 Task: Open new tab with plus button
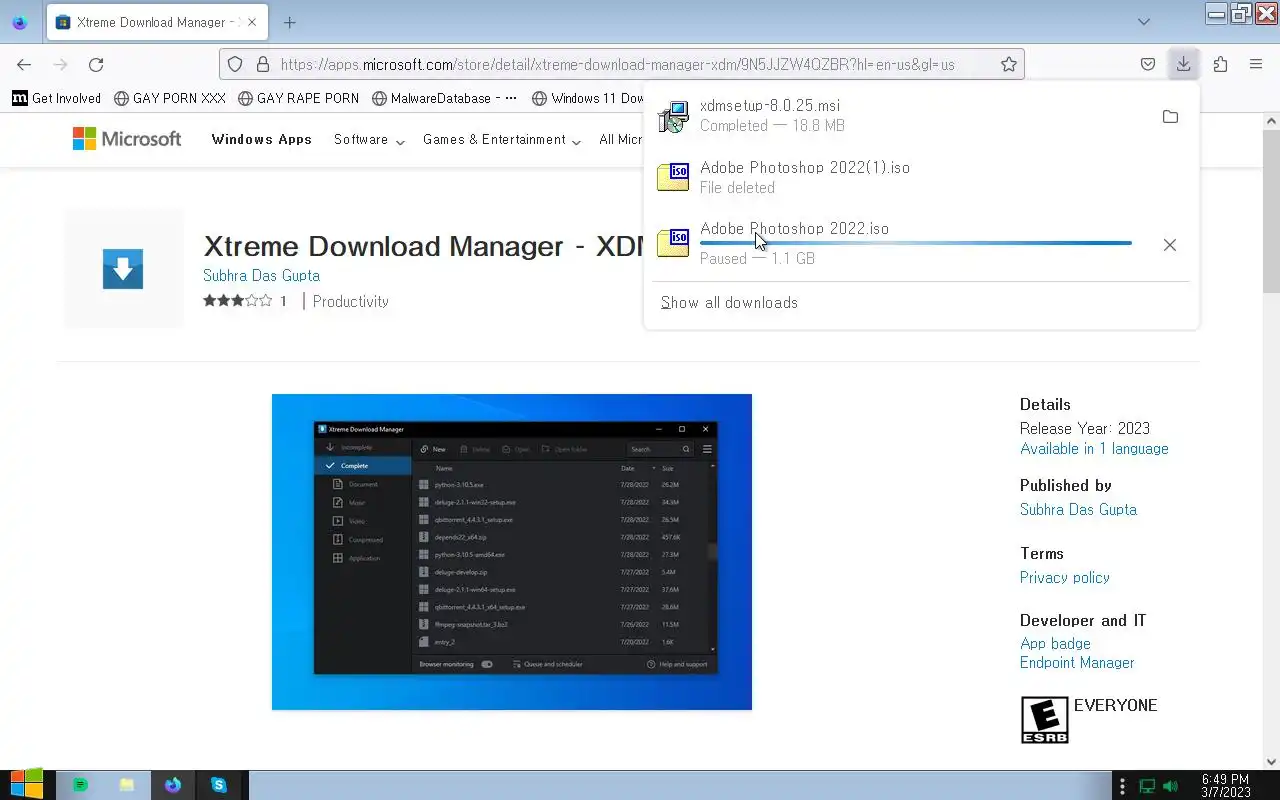pyautogui.click(x=289, y=22)
